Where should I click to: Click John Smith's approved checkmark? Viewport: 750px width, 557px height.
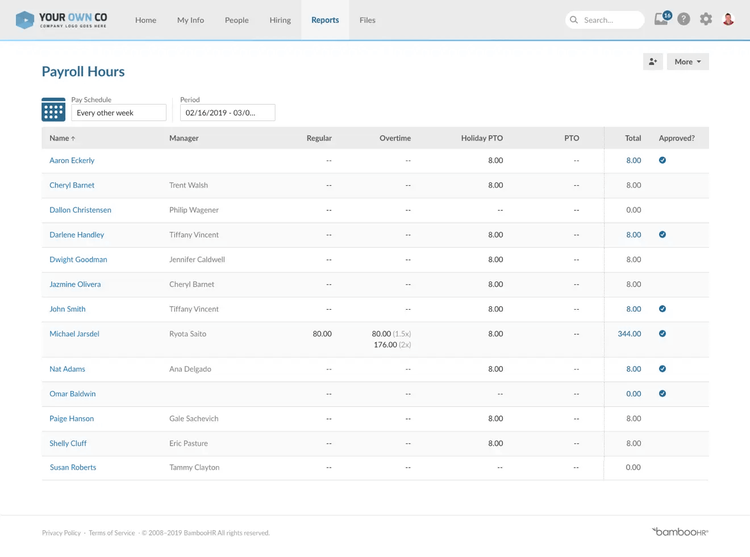tap(662, 309)
